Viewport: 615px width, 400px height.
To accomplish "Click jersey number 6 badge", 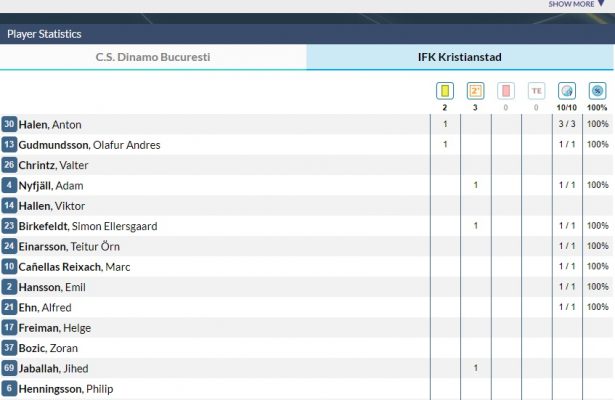I will [x=9, y=389].
